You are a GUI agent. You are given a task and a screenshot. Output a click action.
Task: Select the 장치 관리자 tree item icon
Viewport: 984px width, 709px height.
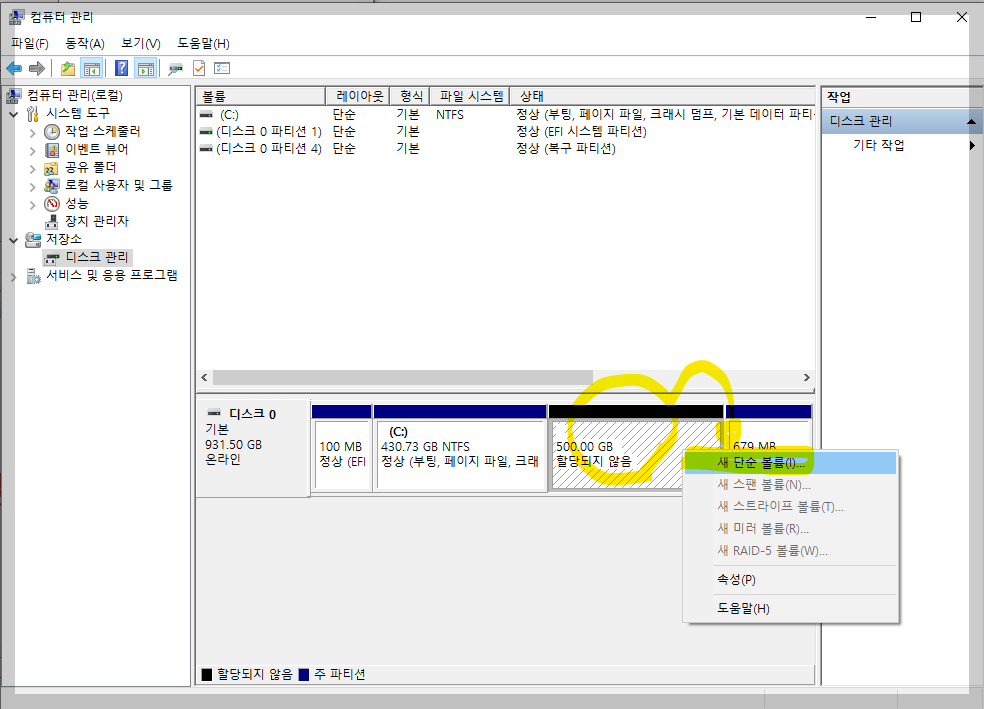pos(52,221)
